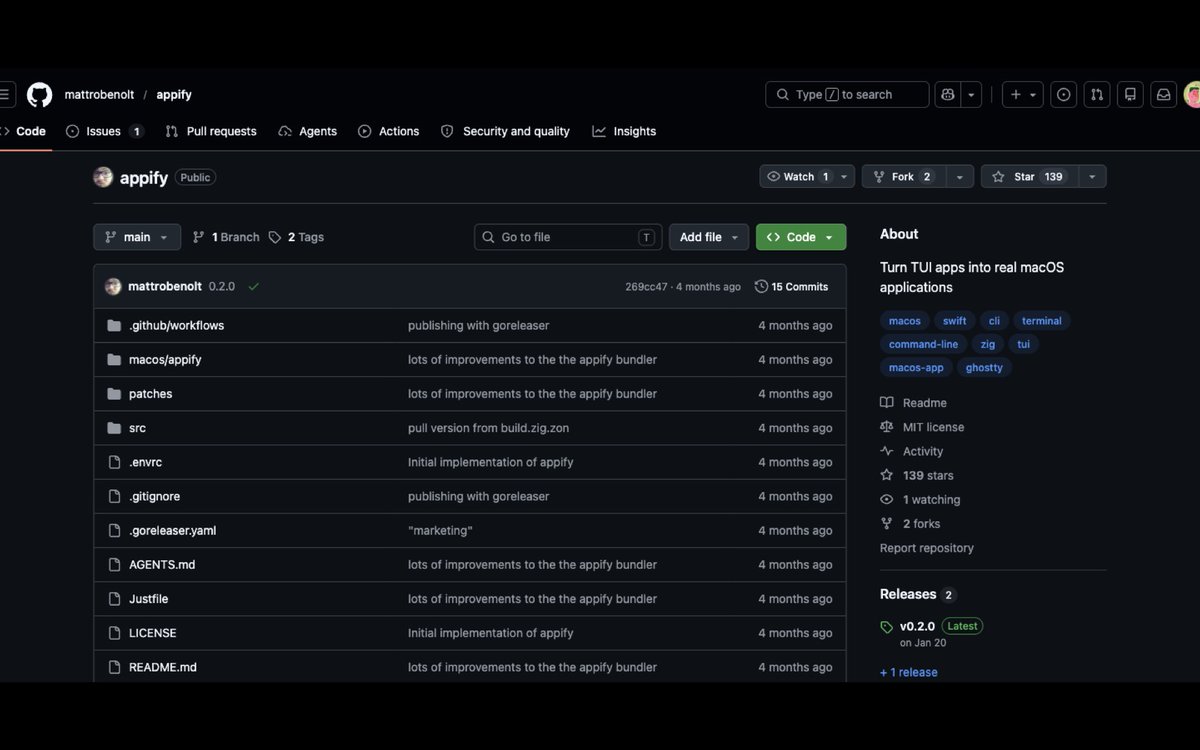Switch to the Issues tab
This screenshot has height=750, width=1200.
tap(105, 131)
